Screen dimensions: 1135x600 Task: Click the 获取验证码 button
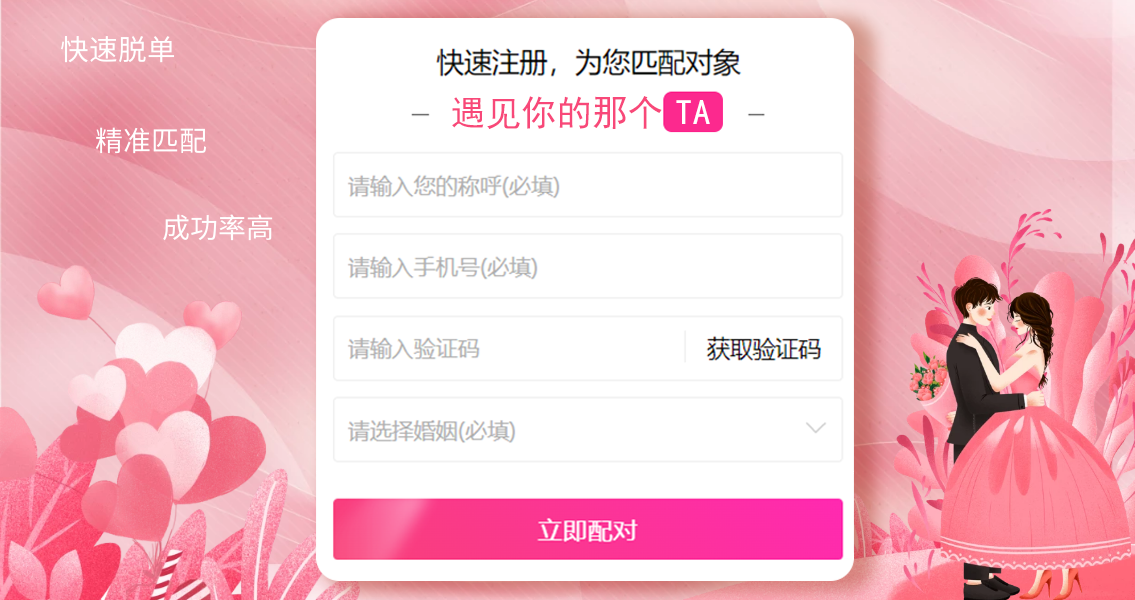point(764,349)
